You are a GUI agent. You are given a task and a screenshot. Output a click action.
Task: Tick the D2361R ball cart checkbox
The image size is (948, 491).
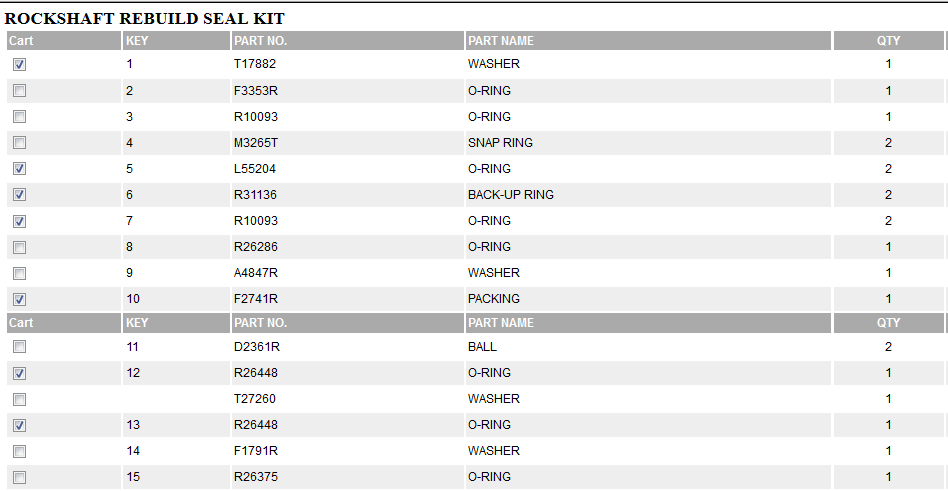click(x=20, y=347)
